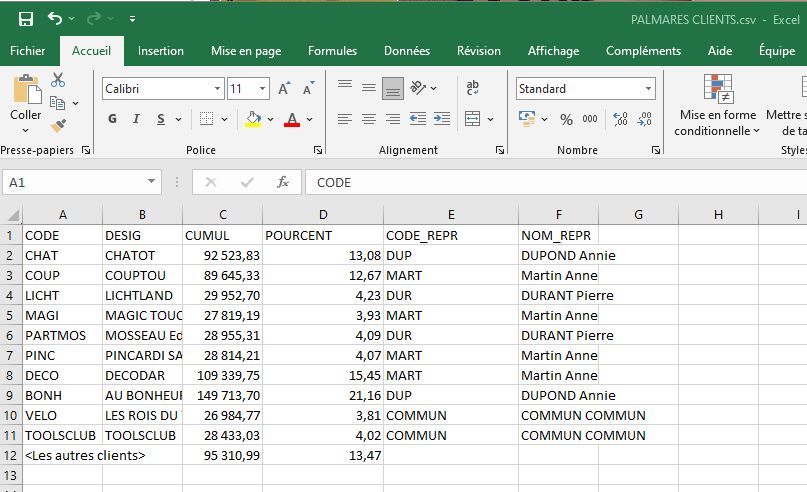Toggle wrap text ab icon
This screenshot has height=492, width=807.
tap(472, 87)
